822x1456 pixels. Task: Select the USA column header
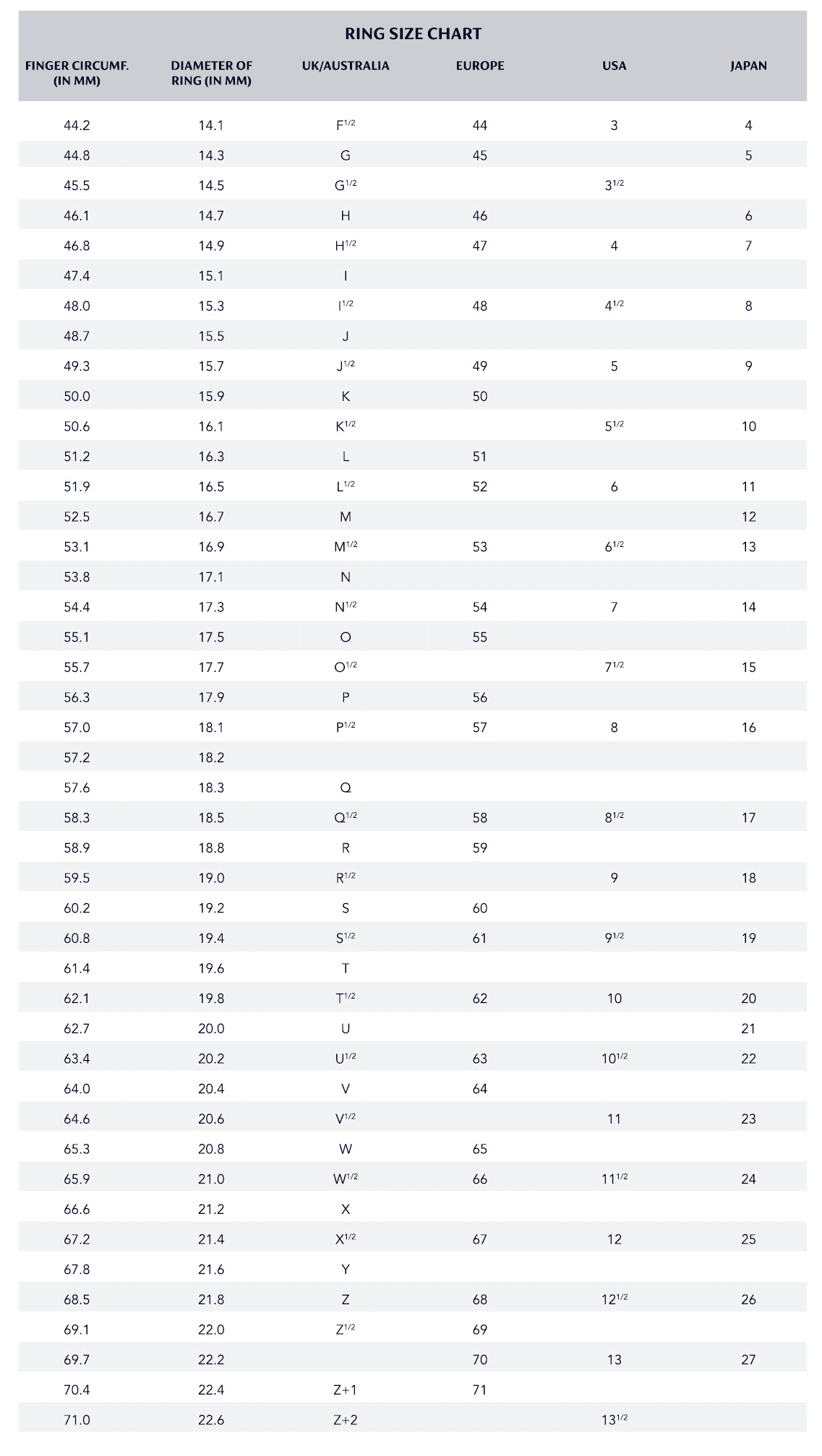(x=614, y=66)
